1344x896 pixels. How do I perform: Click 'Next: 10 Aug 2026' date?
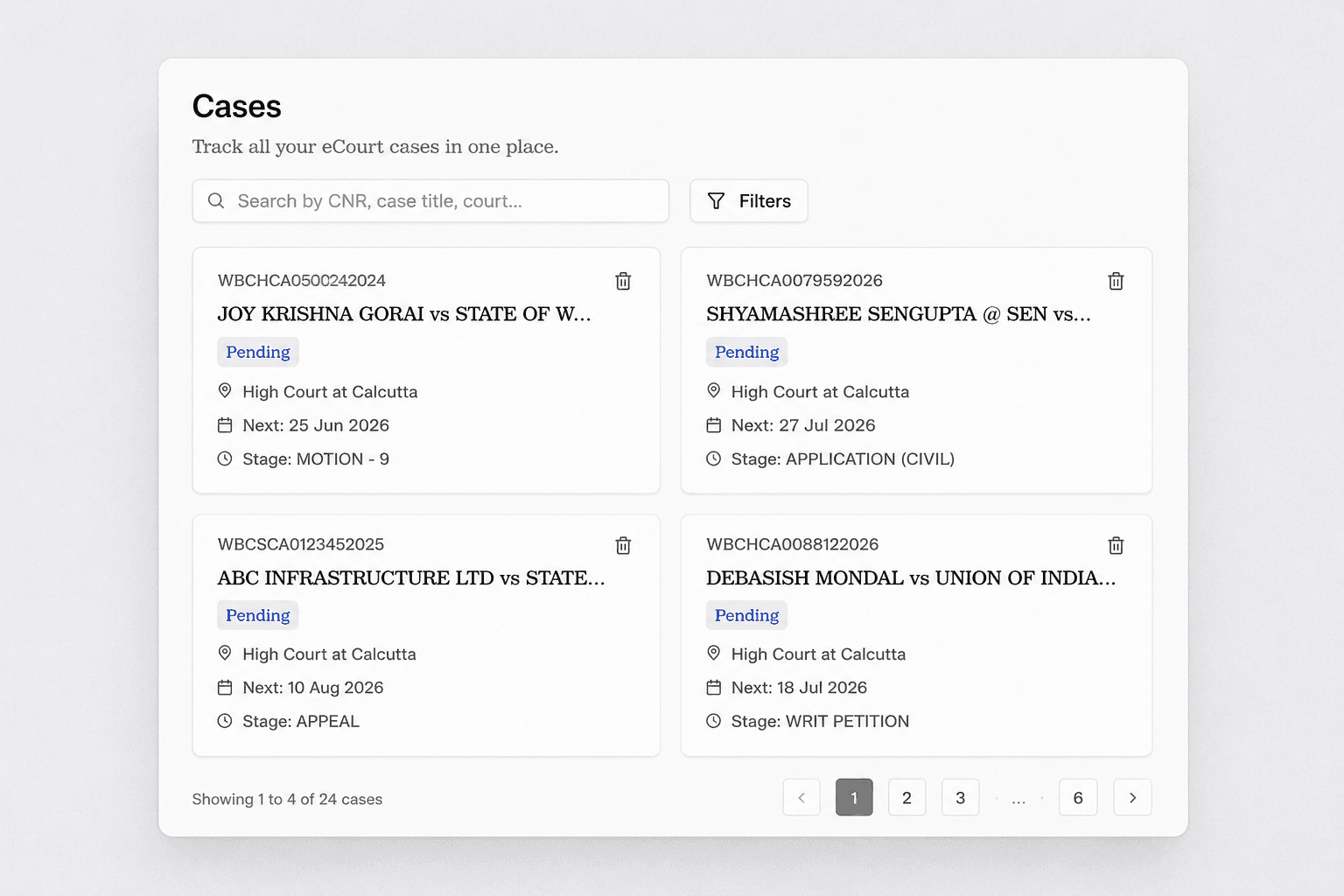click(x=313, y=688)
